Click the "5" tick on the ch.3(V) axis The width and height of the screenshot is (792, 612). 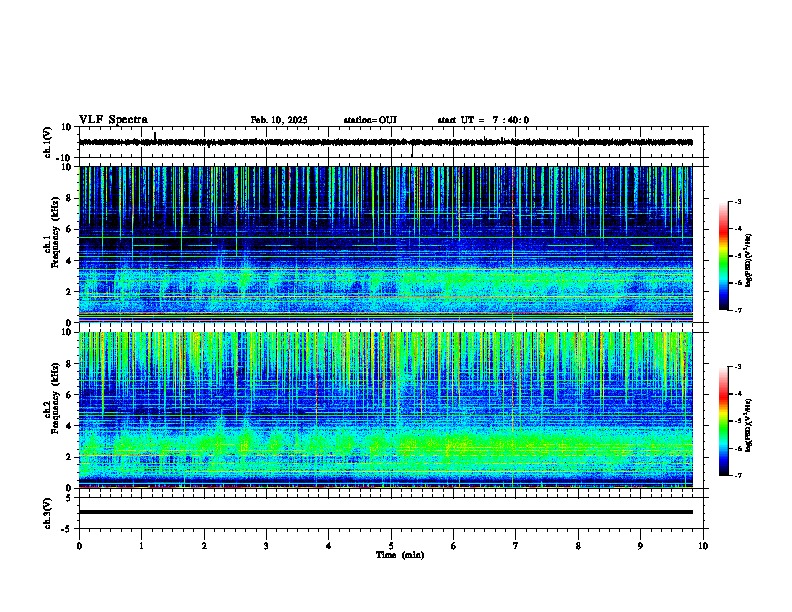69,498
